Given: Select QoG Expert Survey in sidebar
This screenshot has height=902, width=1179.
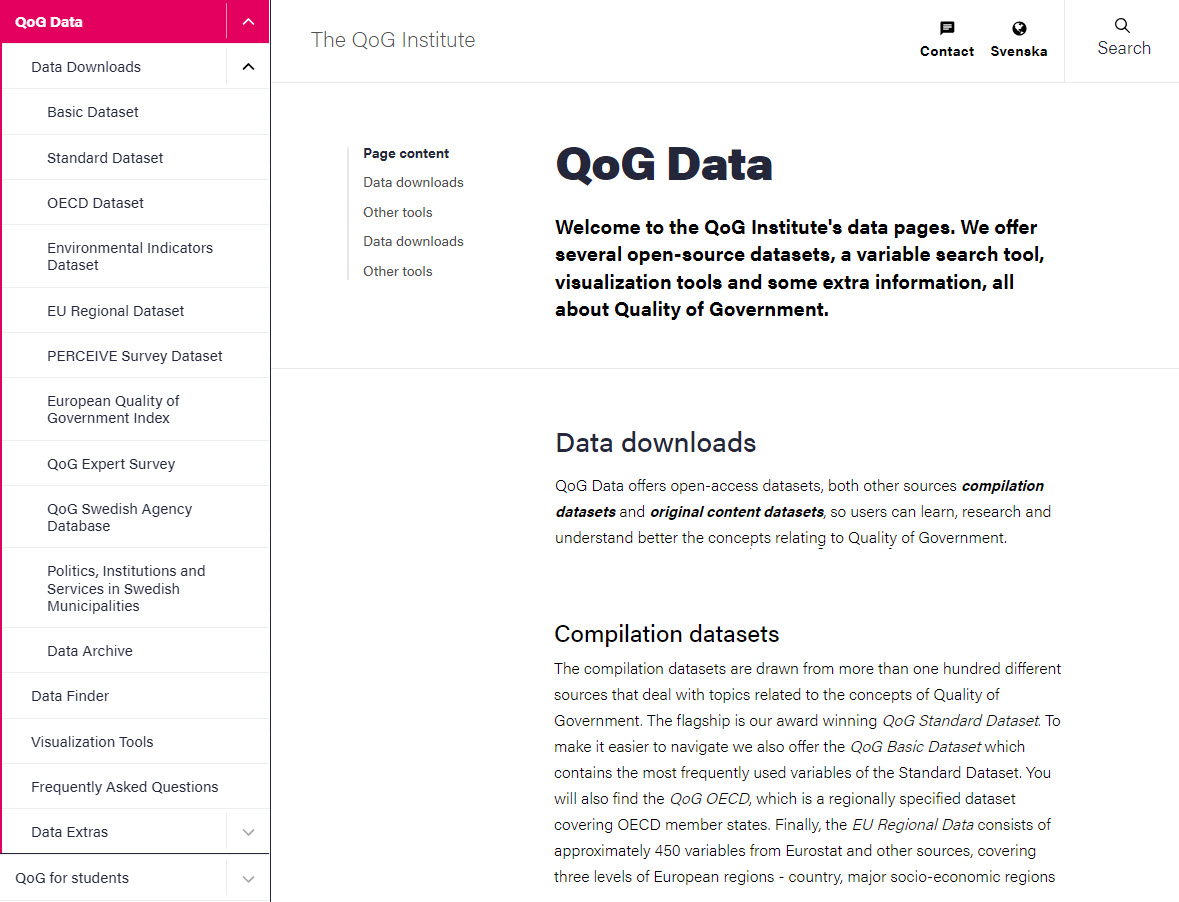Looking at the screenshot, I should coord(110,462).
